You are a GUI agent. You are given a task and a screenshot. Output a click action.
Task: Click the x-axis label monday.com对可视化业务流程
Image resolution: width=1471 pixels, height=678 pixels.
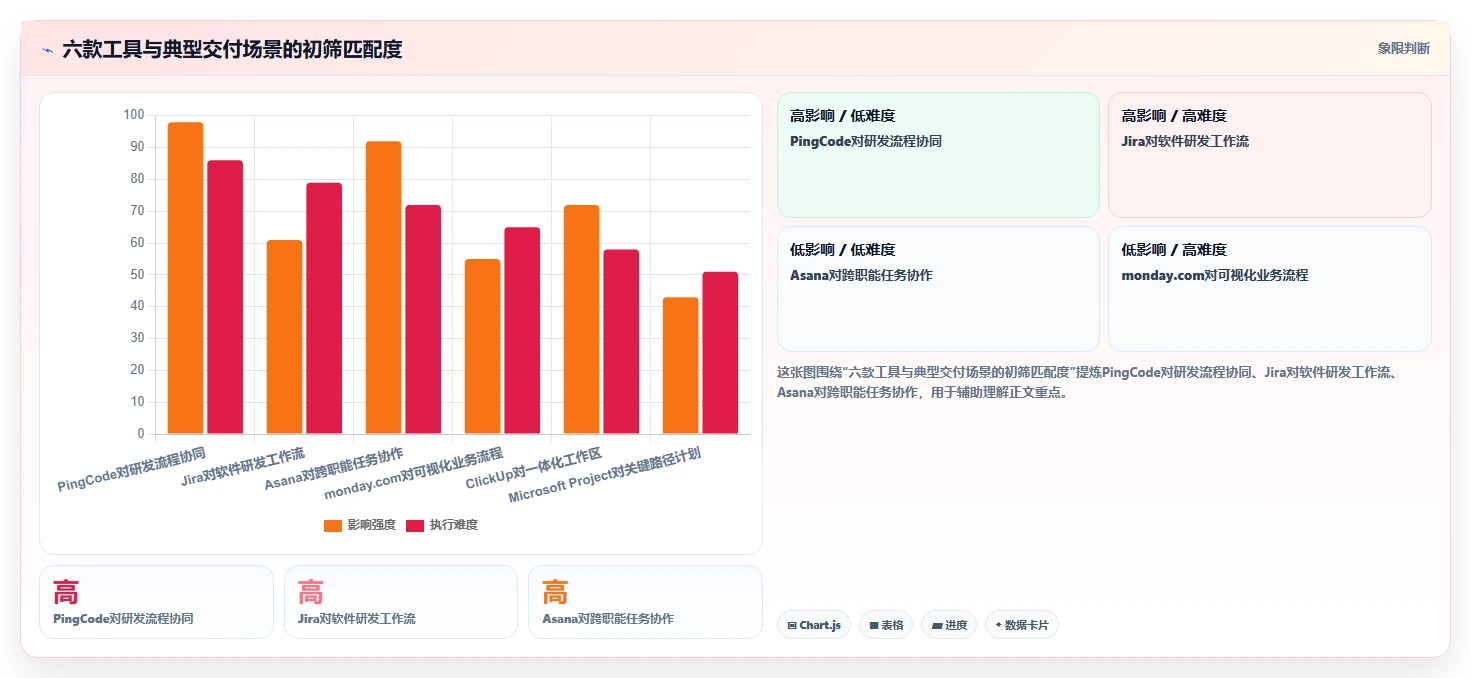(414, 474)
